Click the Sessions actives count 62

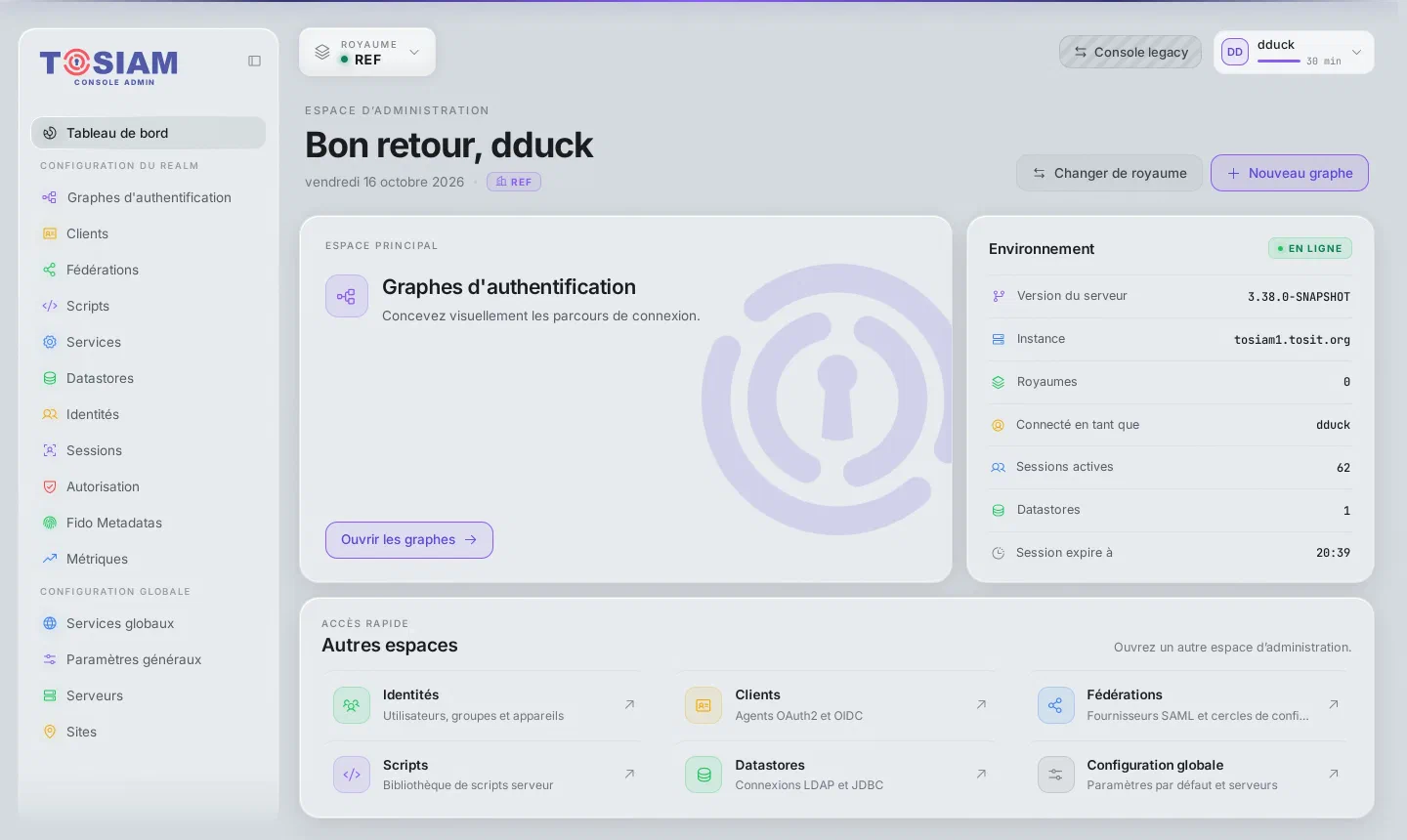[1343, 468]
